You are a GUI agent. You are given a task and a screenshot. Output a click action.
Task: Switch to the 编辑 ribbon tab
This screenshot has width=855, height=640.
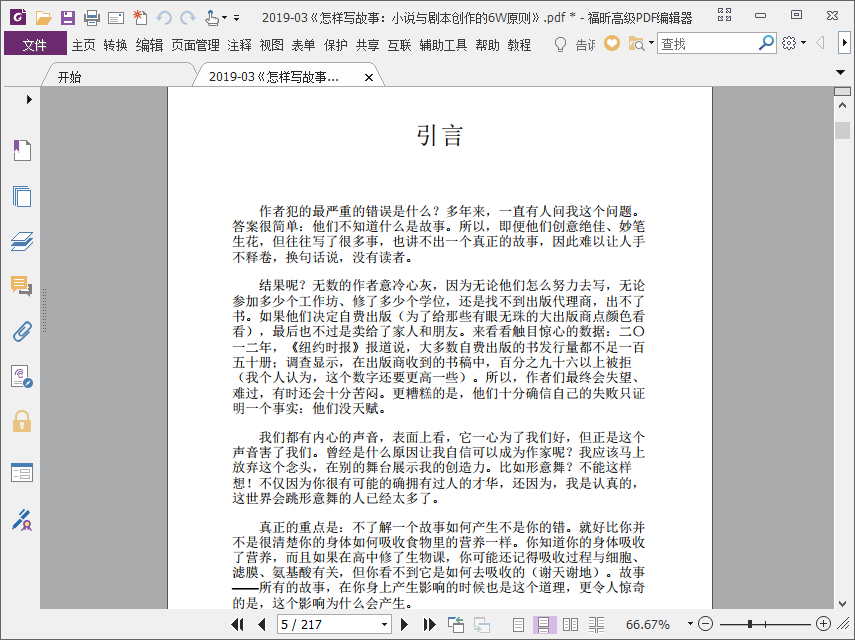(x=149, y=45)
